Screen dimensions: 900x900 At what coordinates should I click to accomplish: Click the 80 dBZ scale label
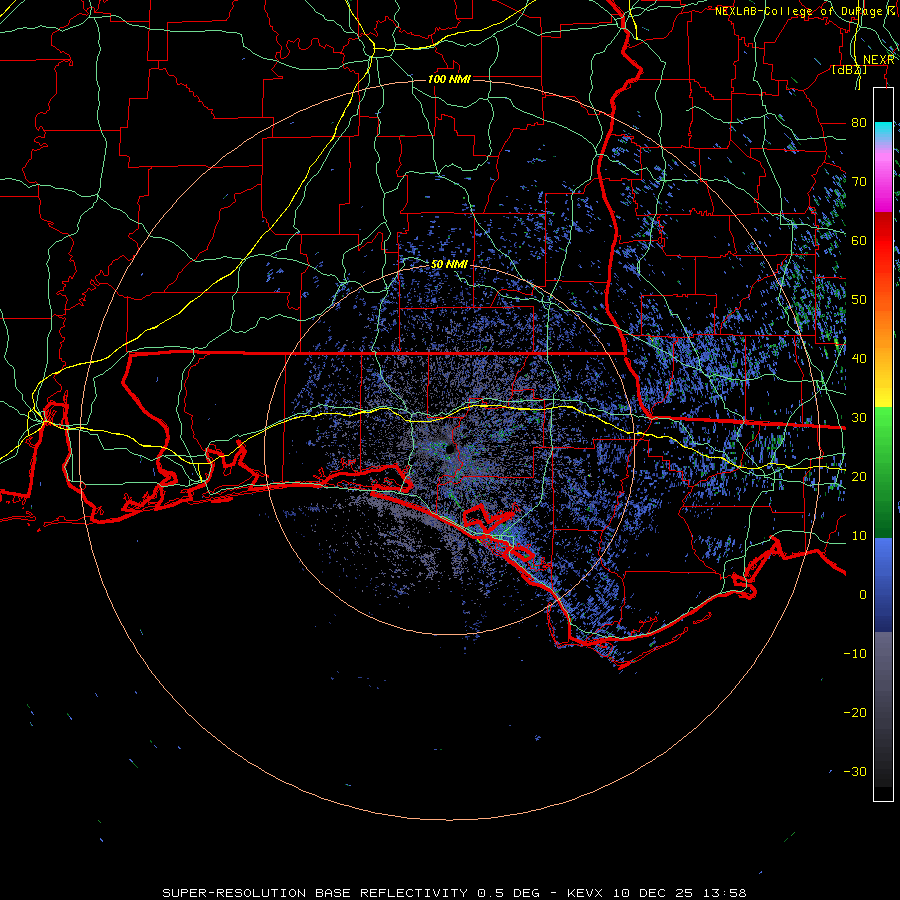click(x=859, y=123)
